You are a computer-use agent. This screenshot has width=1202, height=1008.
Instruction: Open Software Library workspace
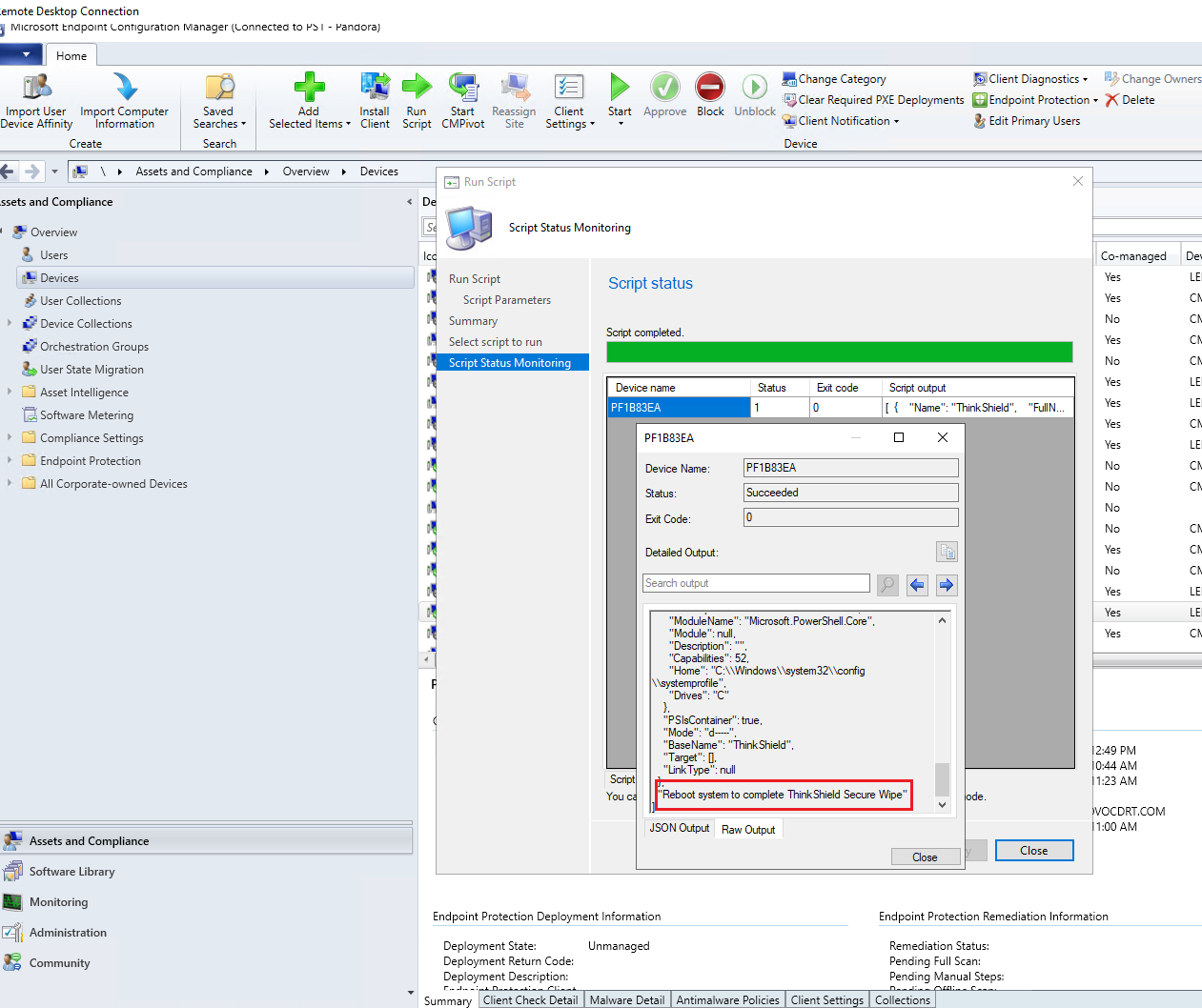point(71,872)
